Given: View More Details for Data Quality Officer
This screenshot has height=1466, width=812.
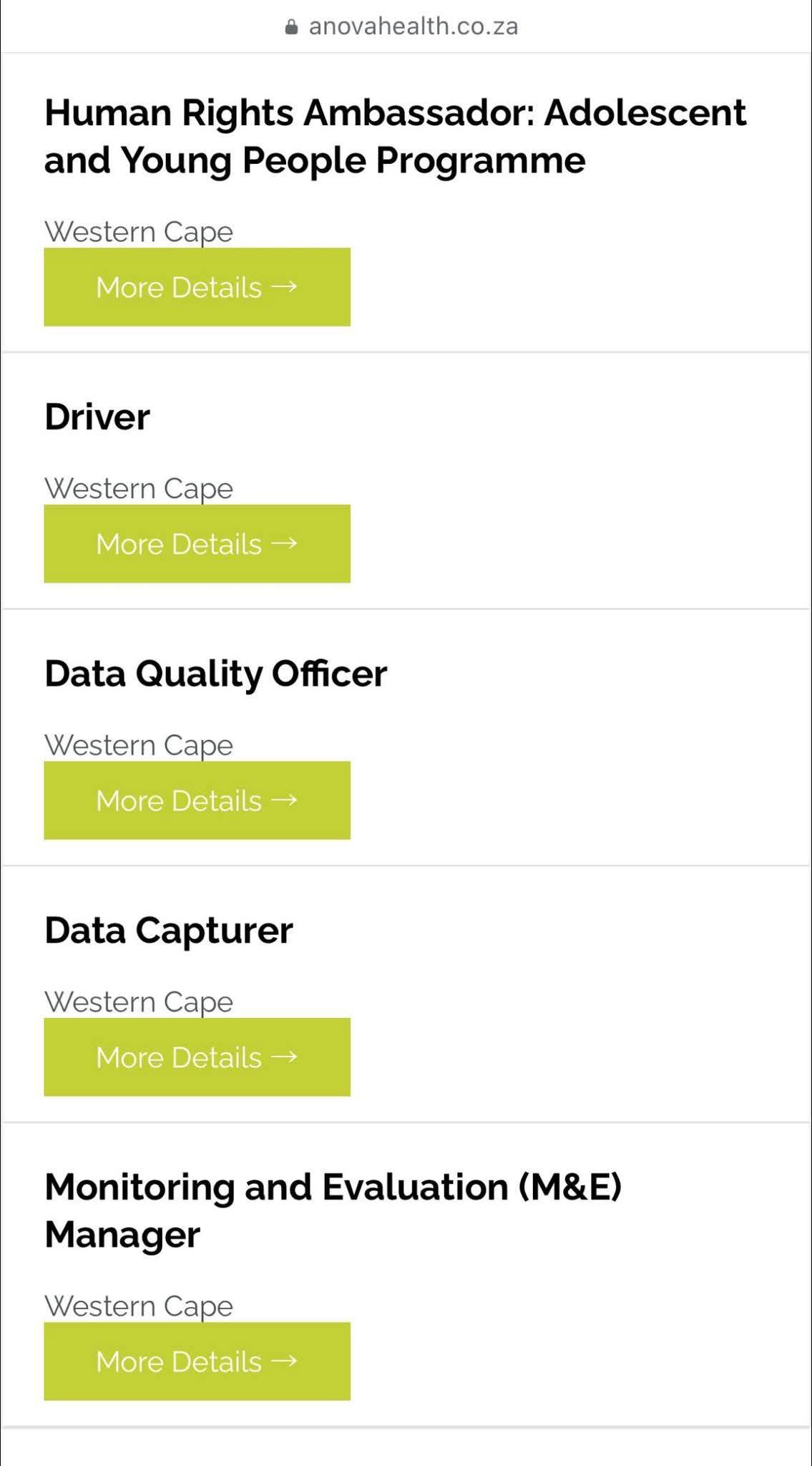Looking at the screenshot, I should coord(197,800).
